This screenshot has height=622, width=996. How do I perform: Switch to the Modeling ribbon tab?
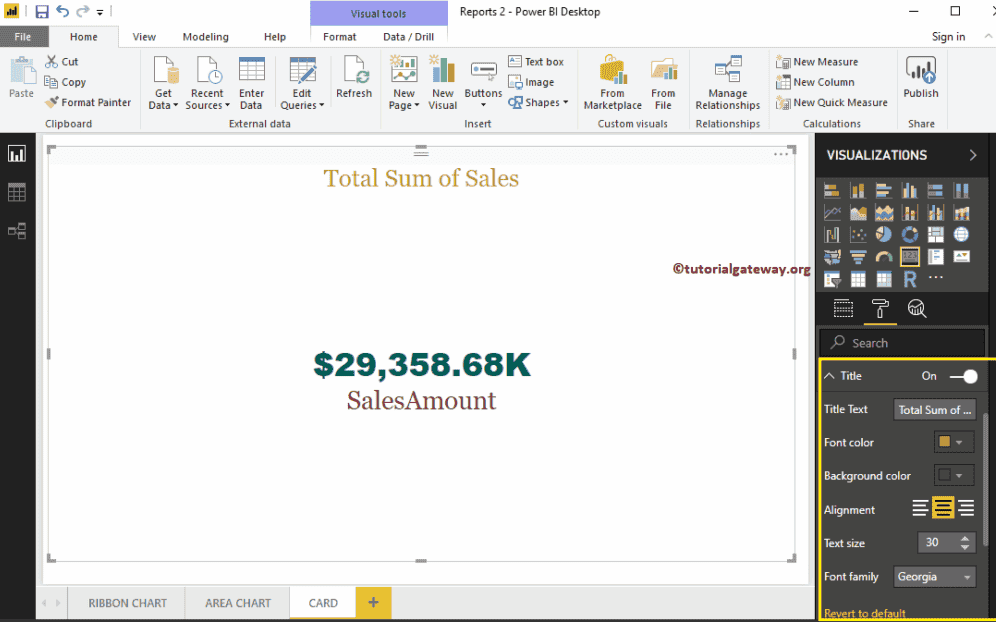205,36
